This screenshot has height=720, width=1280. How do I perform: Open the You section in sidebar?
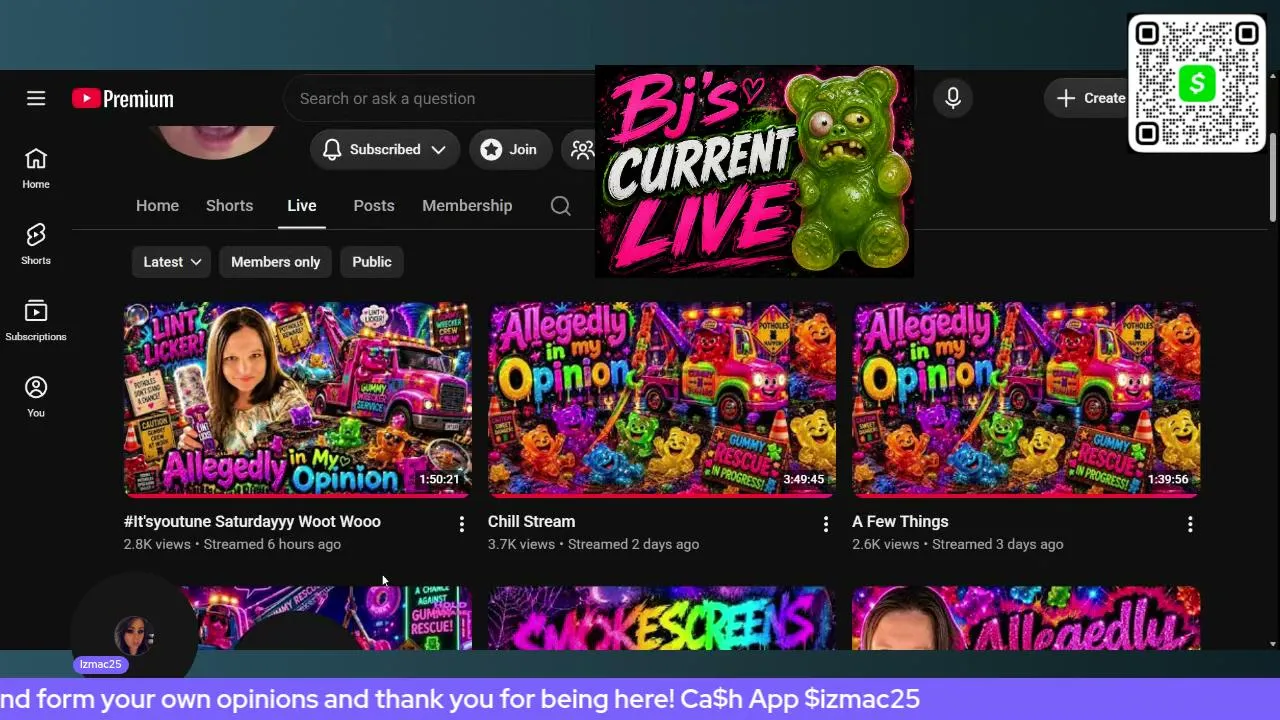pyautogui.click(x=36, y=397)
